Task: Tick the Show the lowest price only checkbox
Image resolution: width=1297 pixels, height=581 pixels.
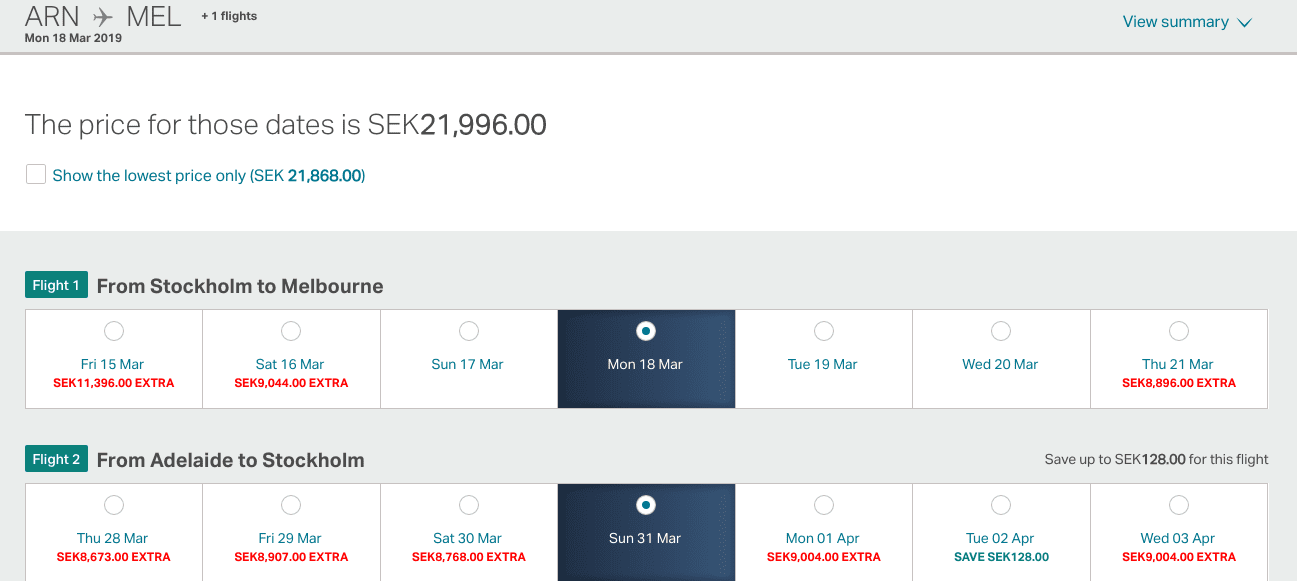Action: (36, 175)
